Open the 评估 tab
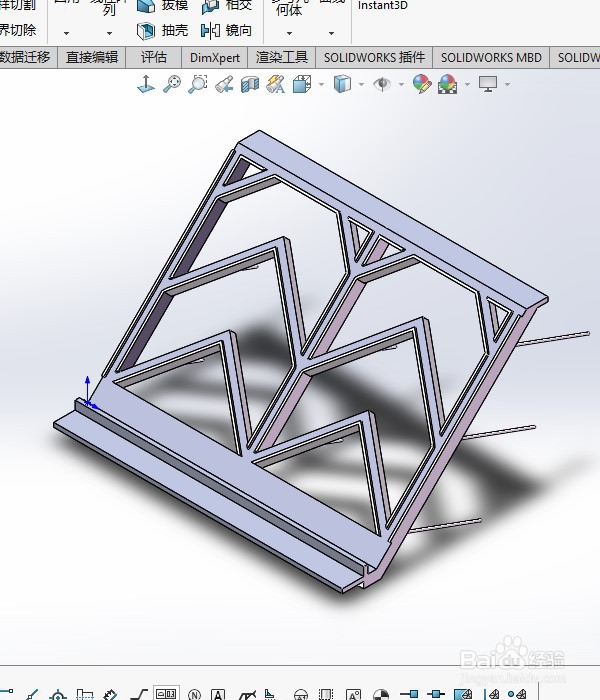 pos(154,58)
